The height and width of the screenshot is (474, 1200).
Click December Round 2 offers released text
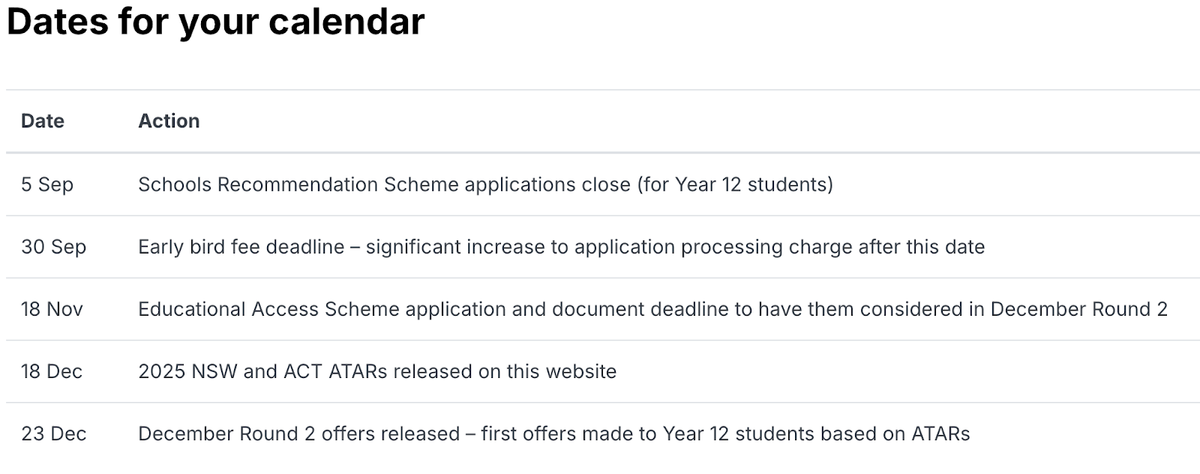pyautogui.click(x=554, y=434)
